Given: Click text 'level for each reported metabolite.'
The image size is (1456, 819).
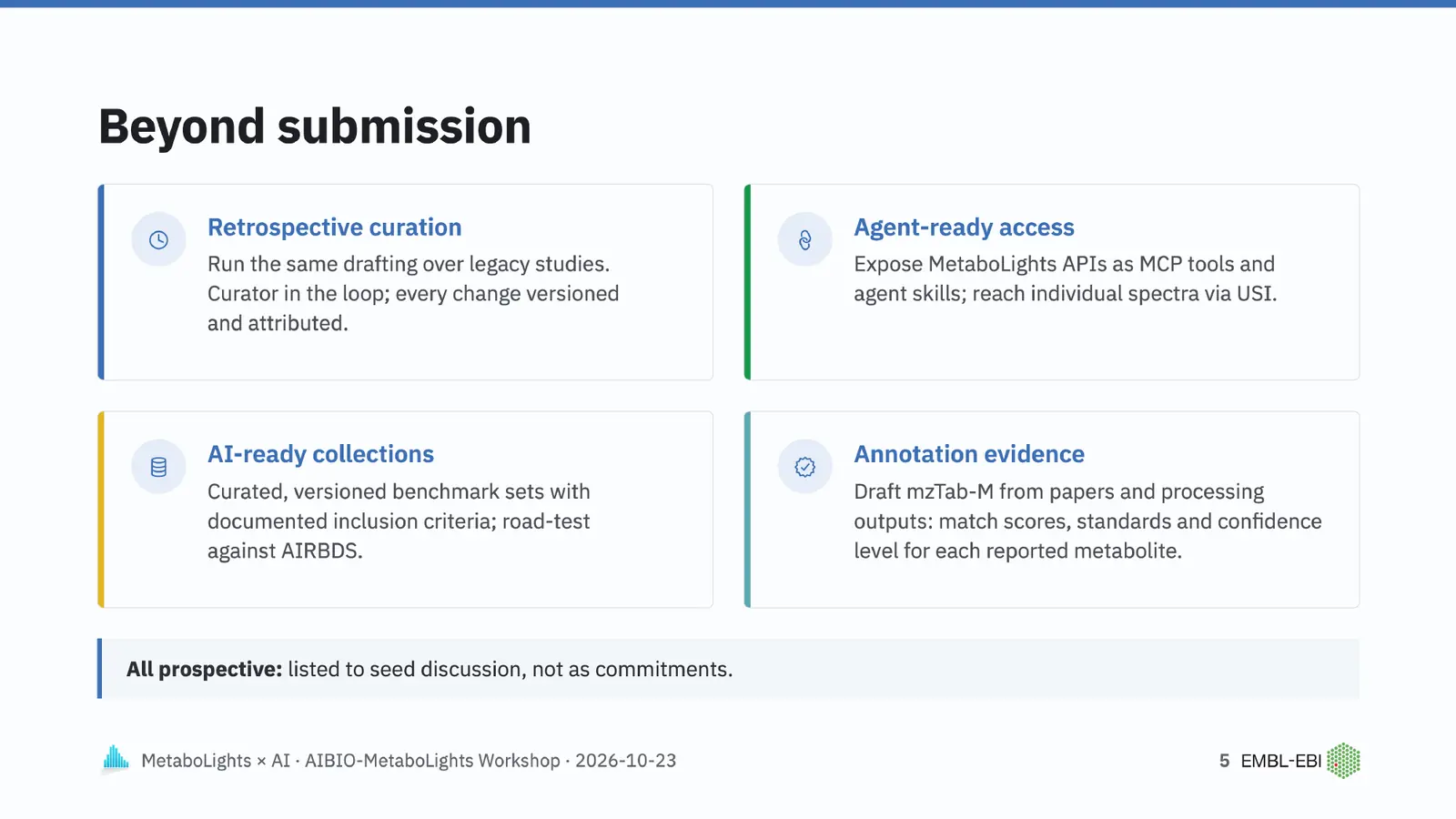Looking at the screenshot, I should click(1017, 551).
